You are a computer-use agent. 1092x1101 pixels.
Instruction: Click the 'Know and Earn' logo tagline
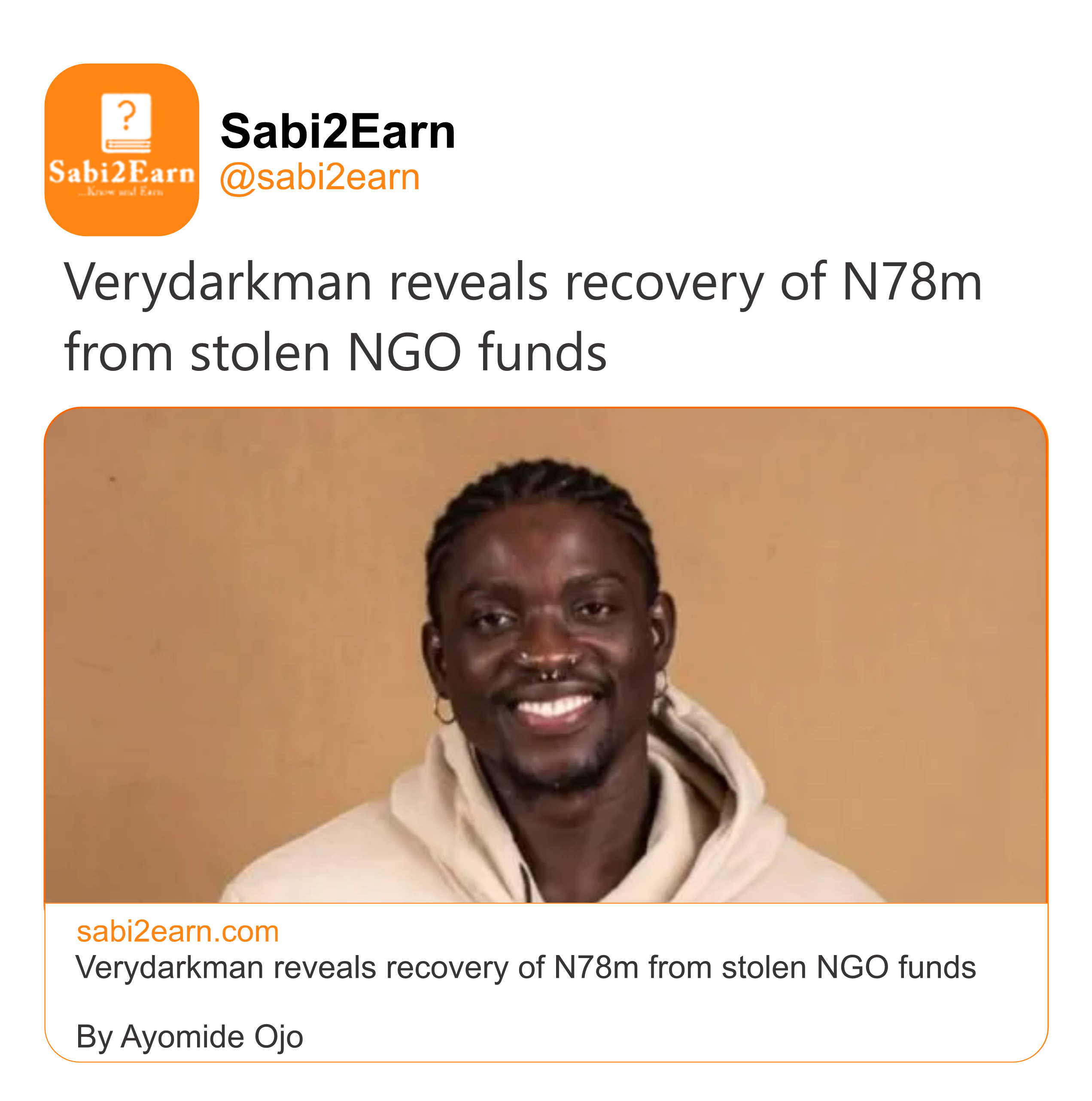point(122,192)
